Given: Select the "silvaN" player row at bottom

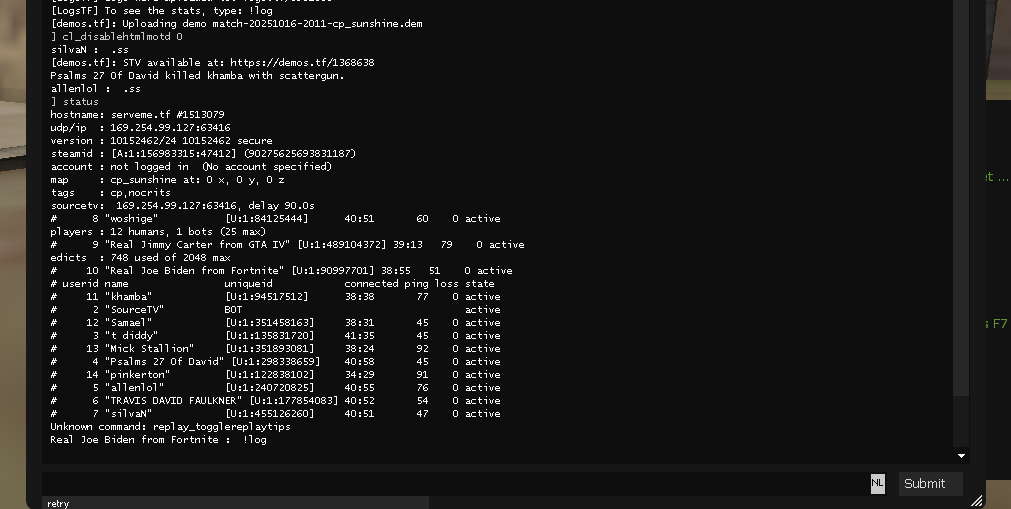Looking at the screenshot, I should tap(275, 413).
